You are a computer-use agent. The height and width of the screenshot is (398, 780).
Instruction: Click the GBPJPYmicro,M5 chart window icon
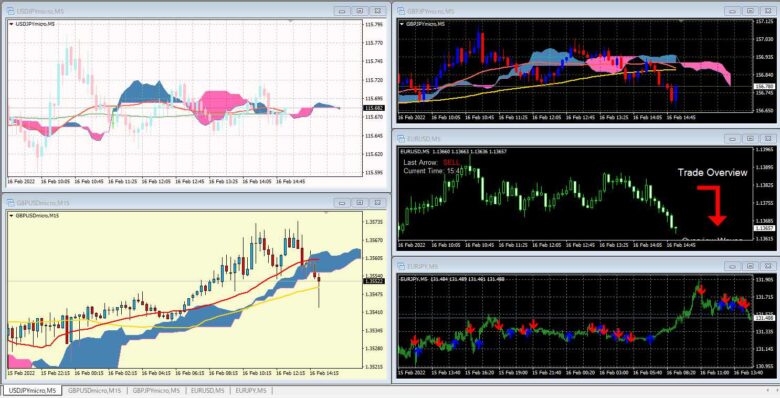400,11
